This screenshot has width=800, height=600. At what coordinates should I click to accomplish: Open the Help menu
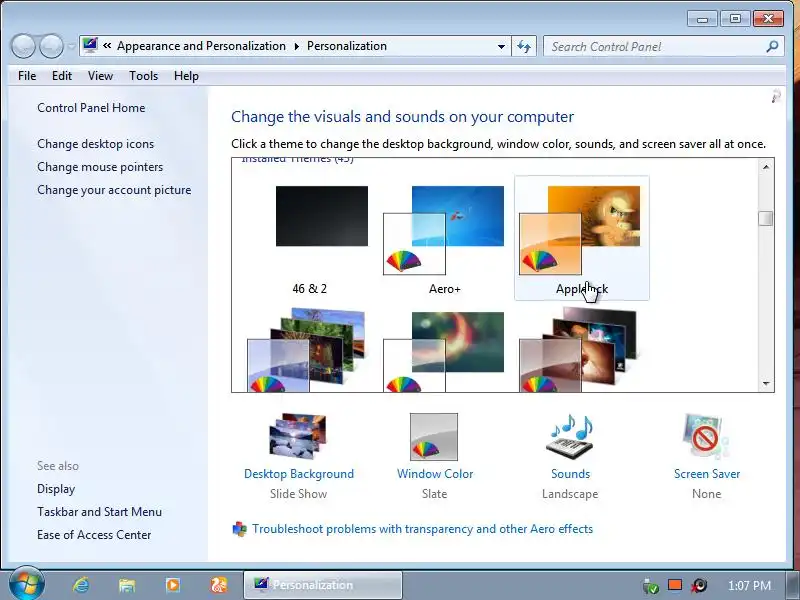[x=186, y=76]
